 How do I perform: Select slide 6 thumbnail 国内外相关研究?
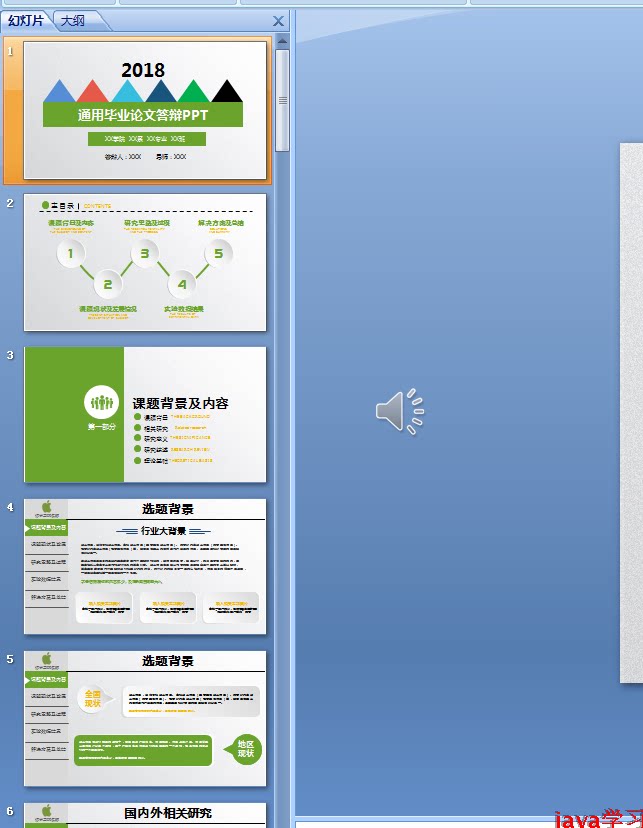coord(145,815)
